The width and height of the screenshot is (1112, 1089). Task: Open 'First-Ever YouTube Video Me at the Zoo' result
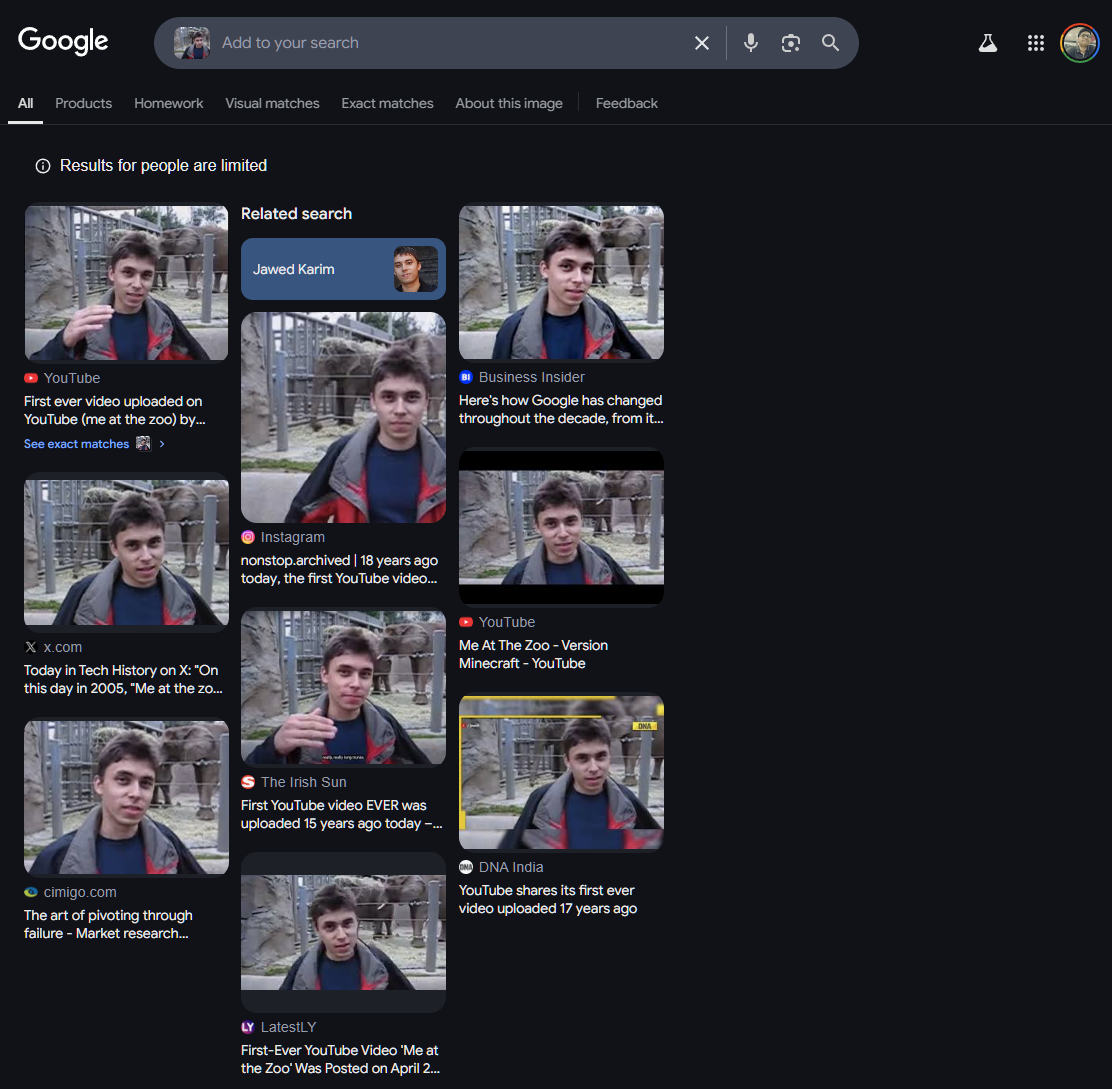[340, 1059]
